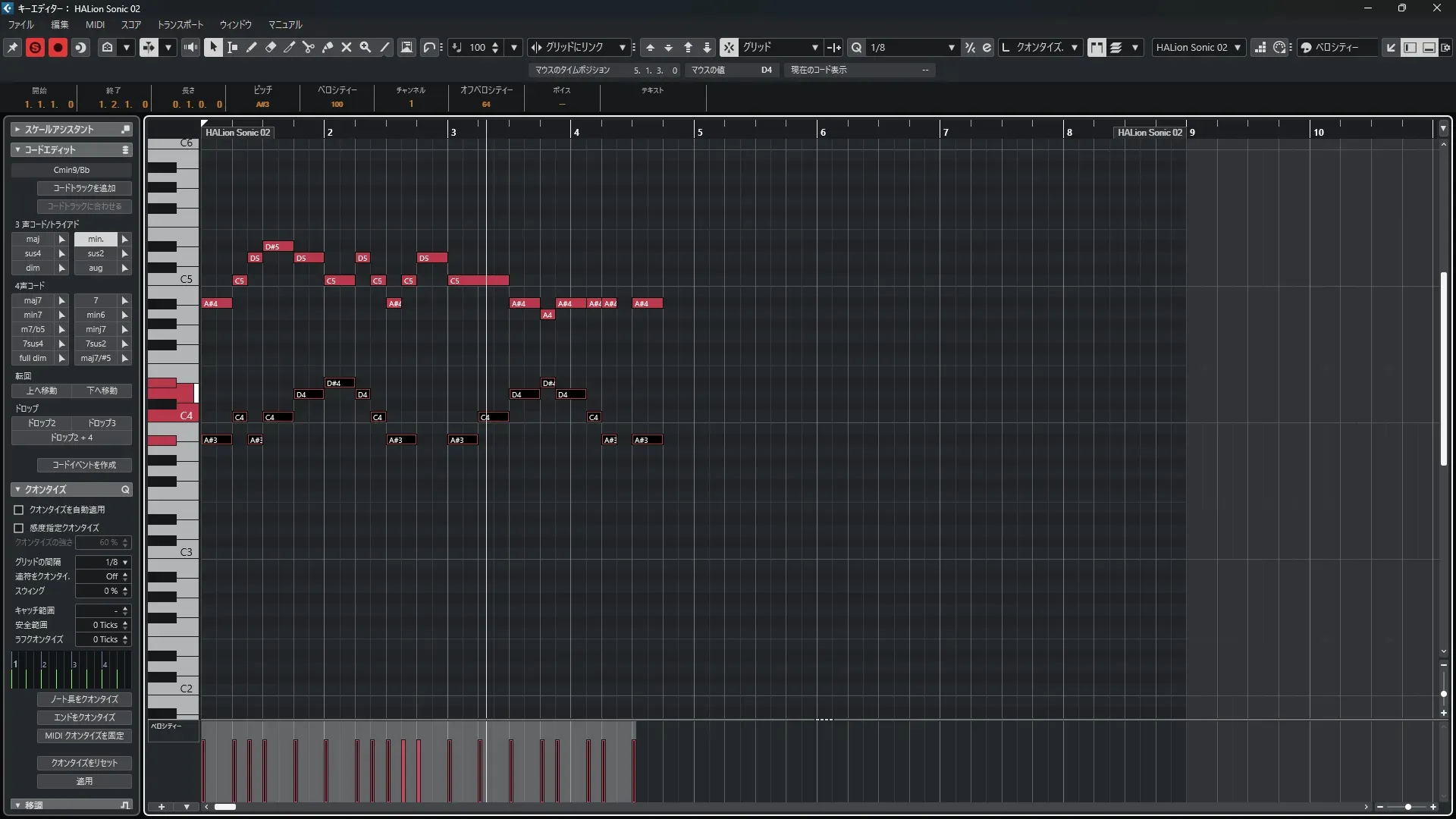Check the 感度指定クオンタイズ option
Screen dimensions: 1456x819
(x=19, y=528)
